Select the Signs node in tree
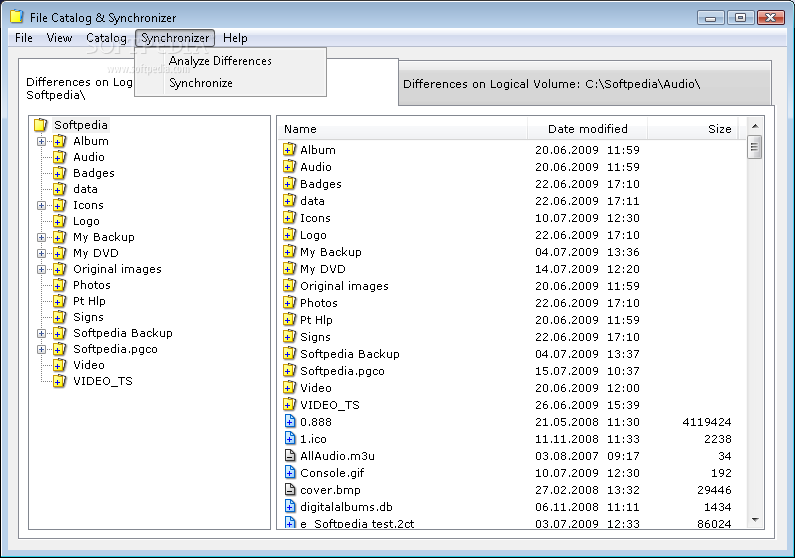The height and width of the screenshot is (558, 795). [88, 317]
